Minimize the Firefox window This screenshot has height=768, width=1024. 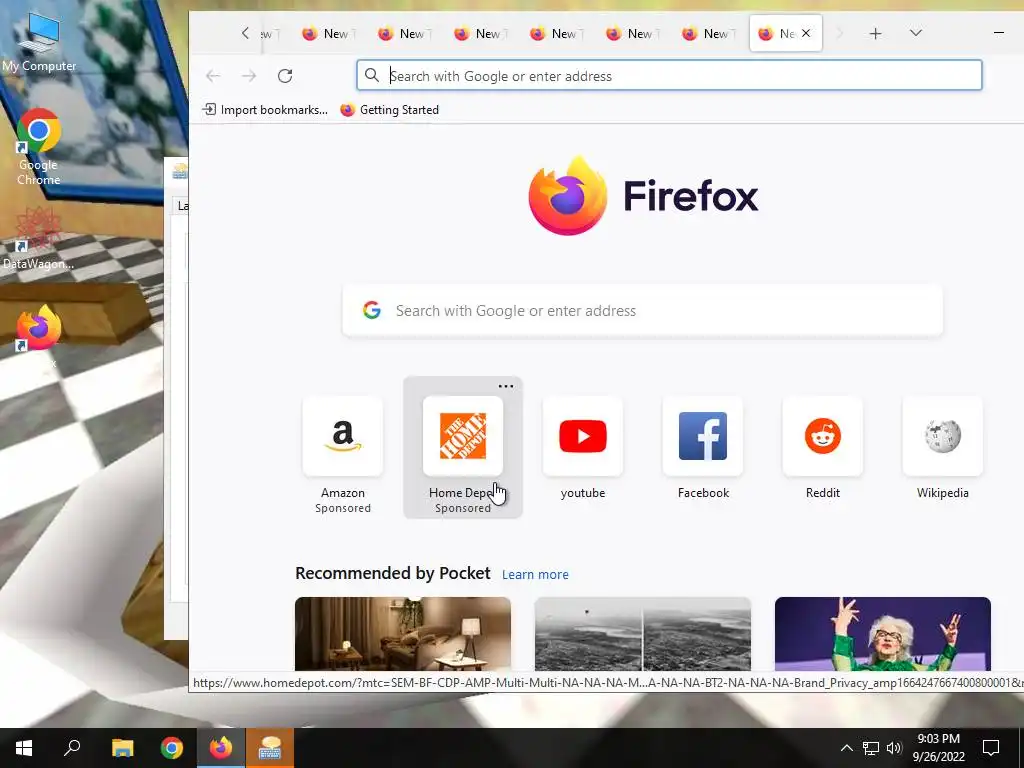[x=999, y=33]
